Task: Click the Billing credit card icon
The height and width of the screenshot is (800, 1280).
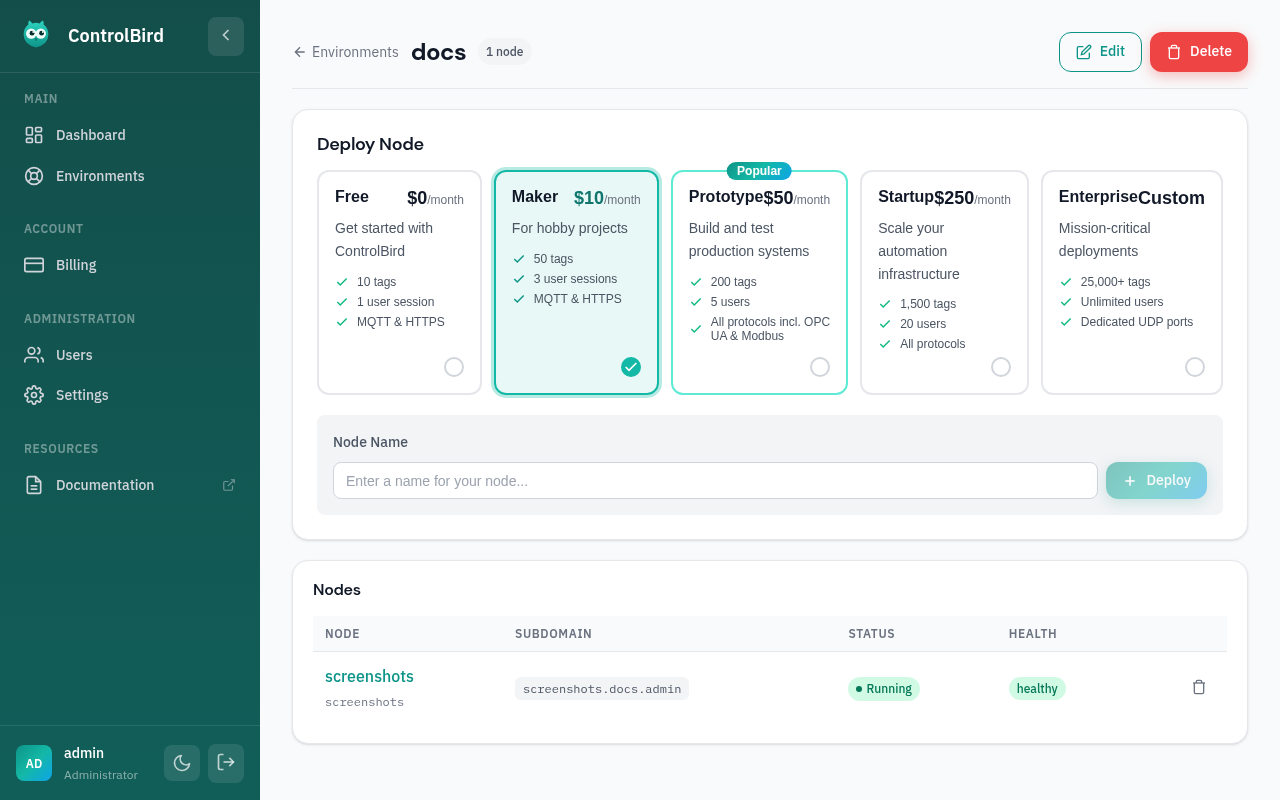Action: [x=34, y=265]
